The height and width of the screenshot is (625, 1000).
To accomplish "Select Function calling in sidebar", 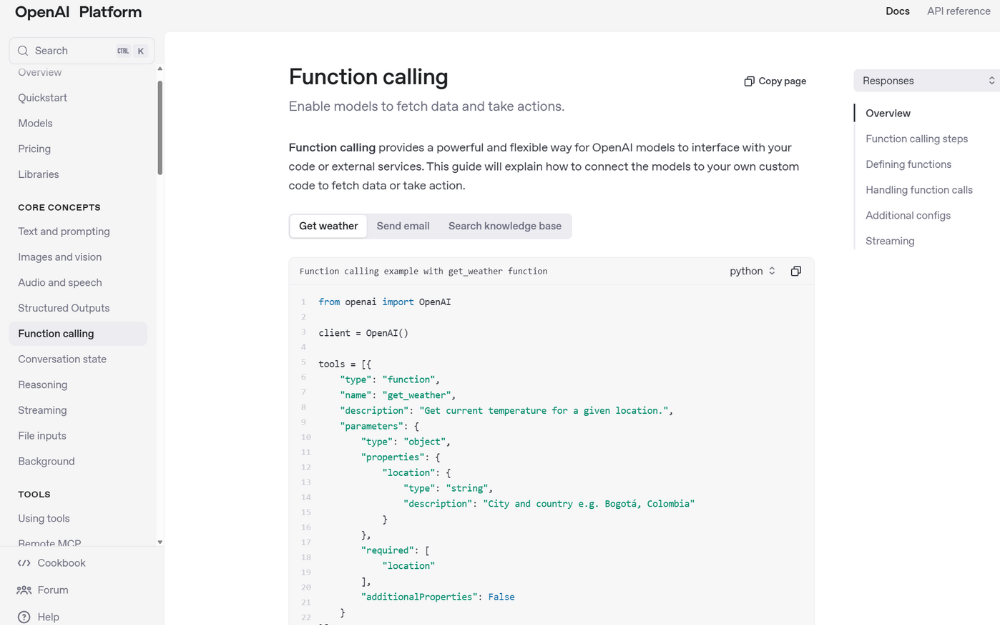I will tap(78, 334).
